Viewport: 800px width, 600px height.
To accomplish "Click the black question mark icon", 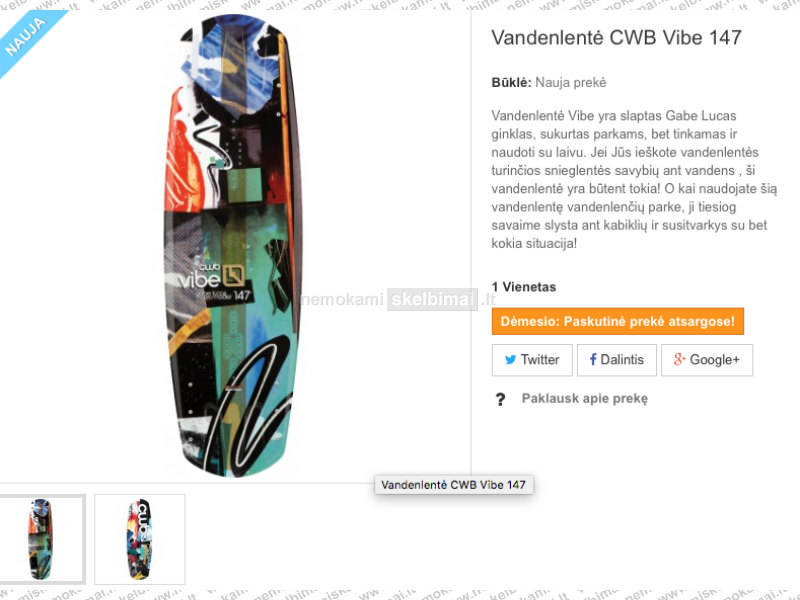I will (x=501, y=399).
